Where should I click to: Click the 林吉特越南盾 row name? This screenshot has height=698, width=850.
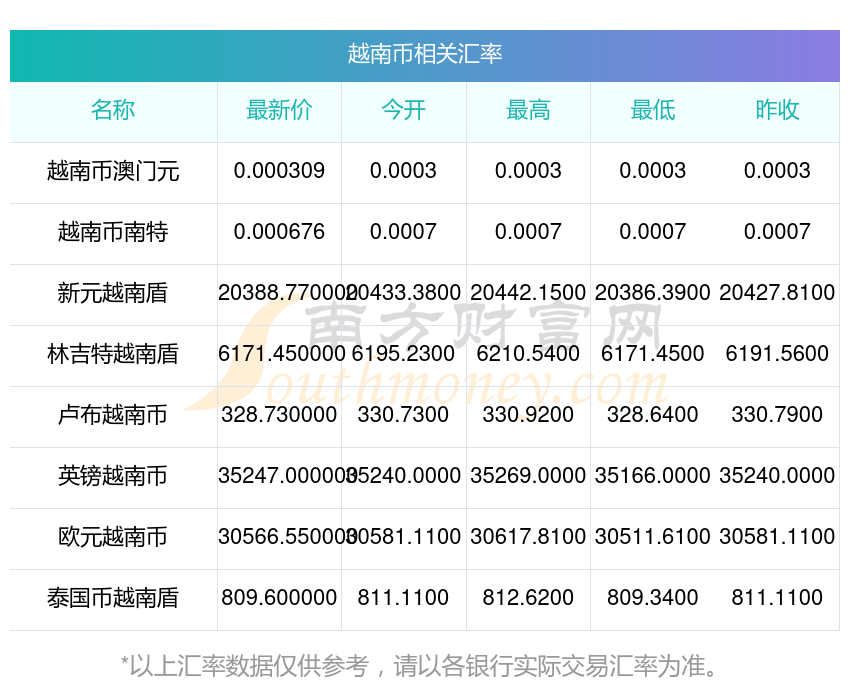[113, 354]
